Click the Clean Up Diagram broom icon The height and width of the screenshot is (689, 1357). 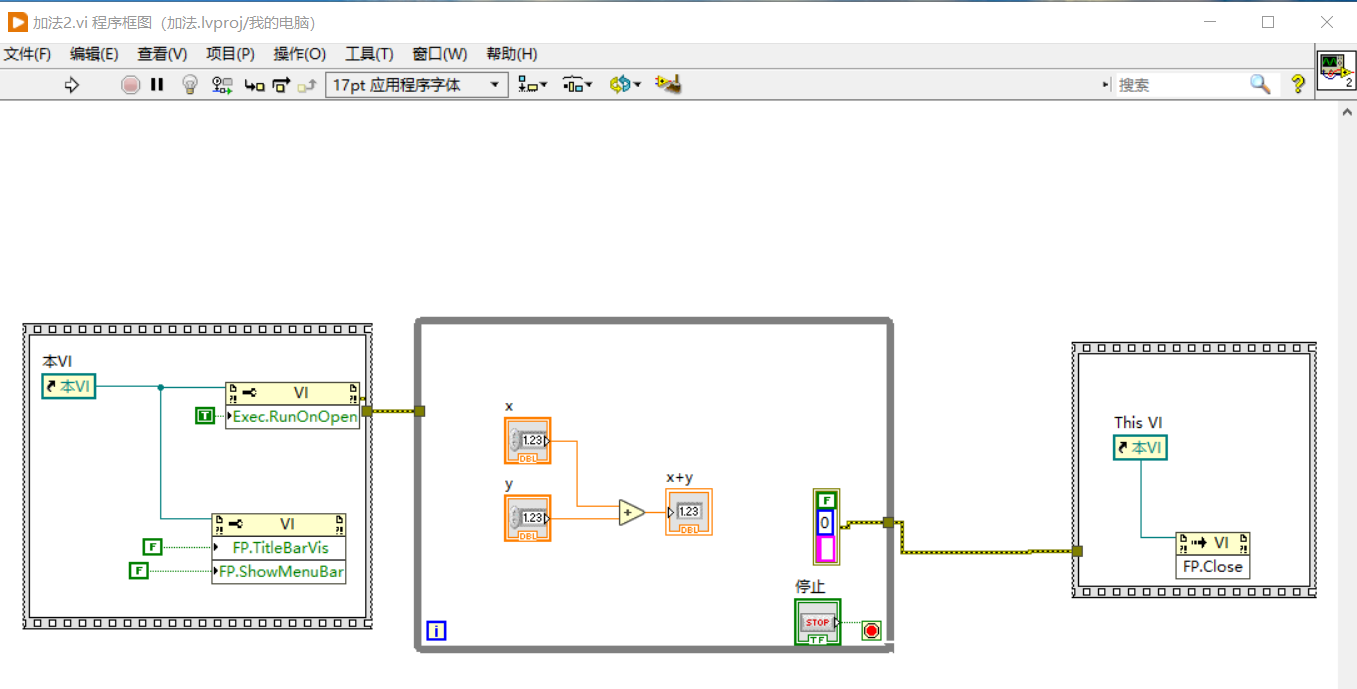(x=668, y=85)
